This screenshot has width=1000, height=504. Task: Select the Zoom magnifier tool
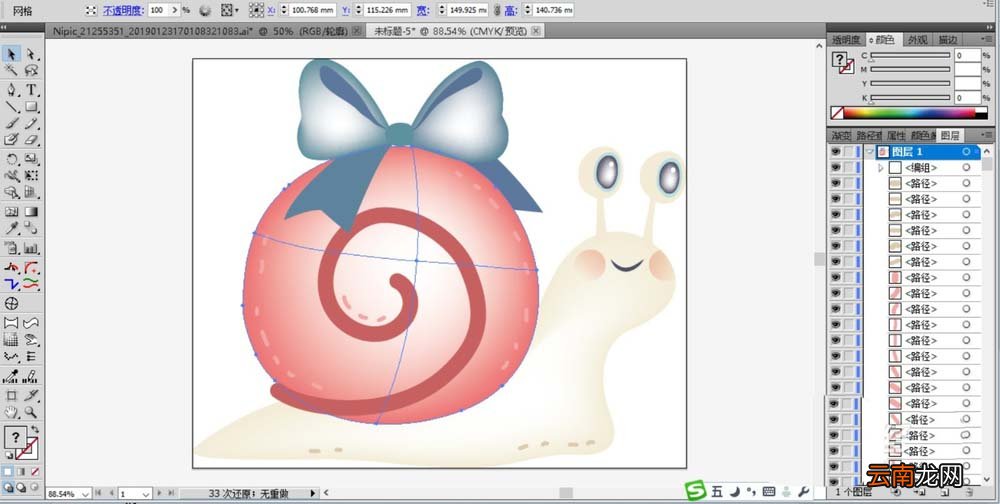click(31, 412)
